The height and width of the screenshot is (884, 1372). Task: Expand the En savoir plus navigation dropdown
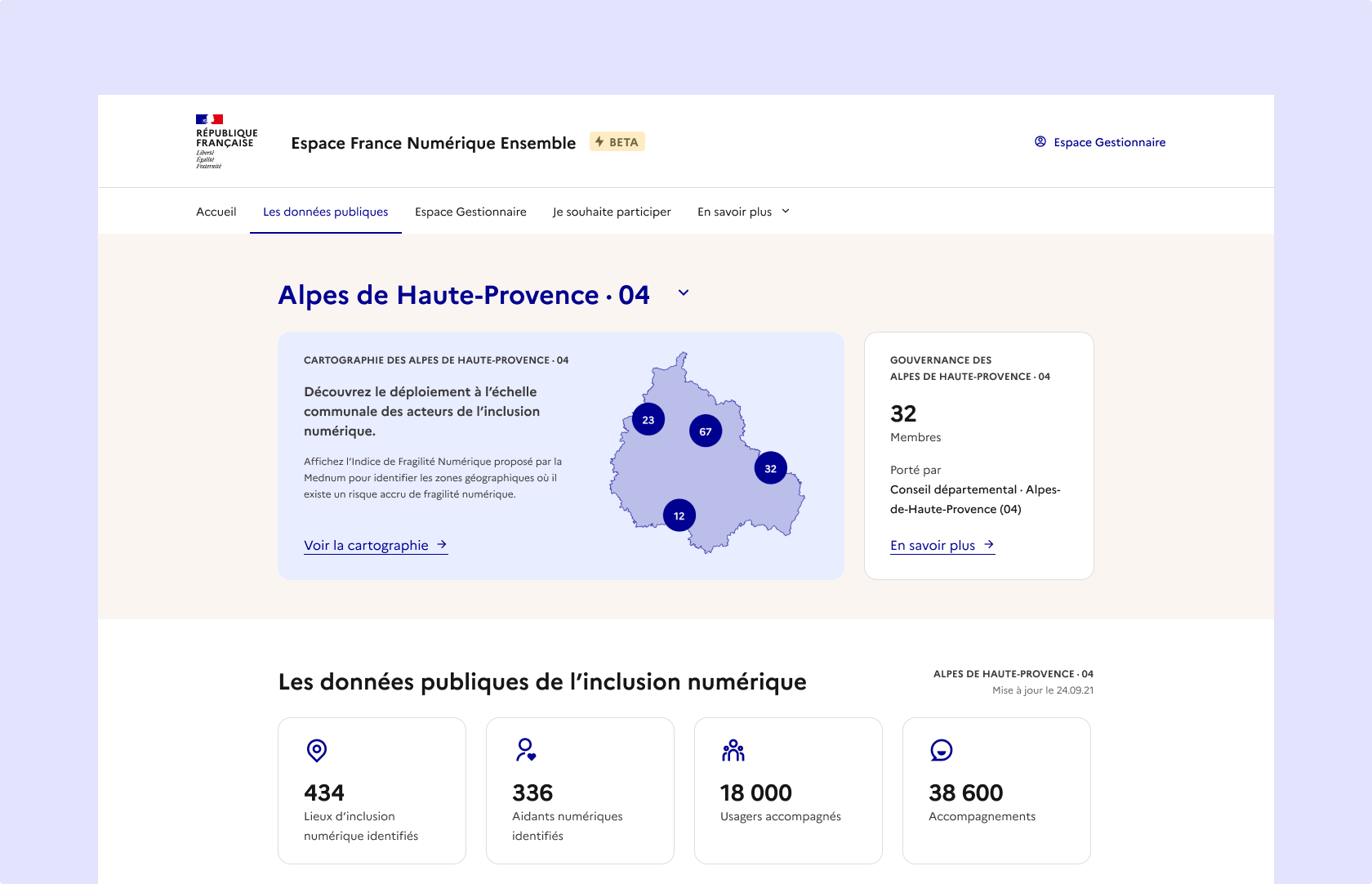click(743, 212)
